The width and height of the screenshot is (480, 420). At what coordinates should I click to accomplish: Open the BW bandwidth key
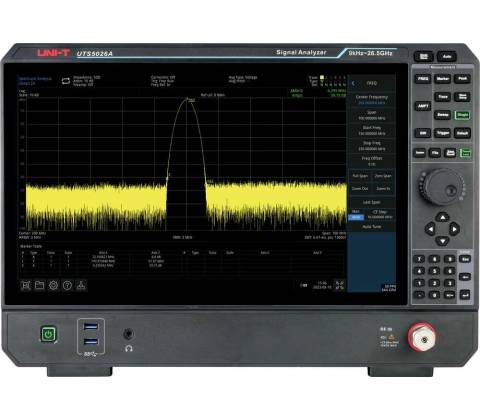click(x=423, y=133)
